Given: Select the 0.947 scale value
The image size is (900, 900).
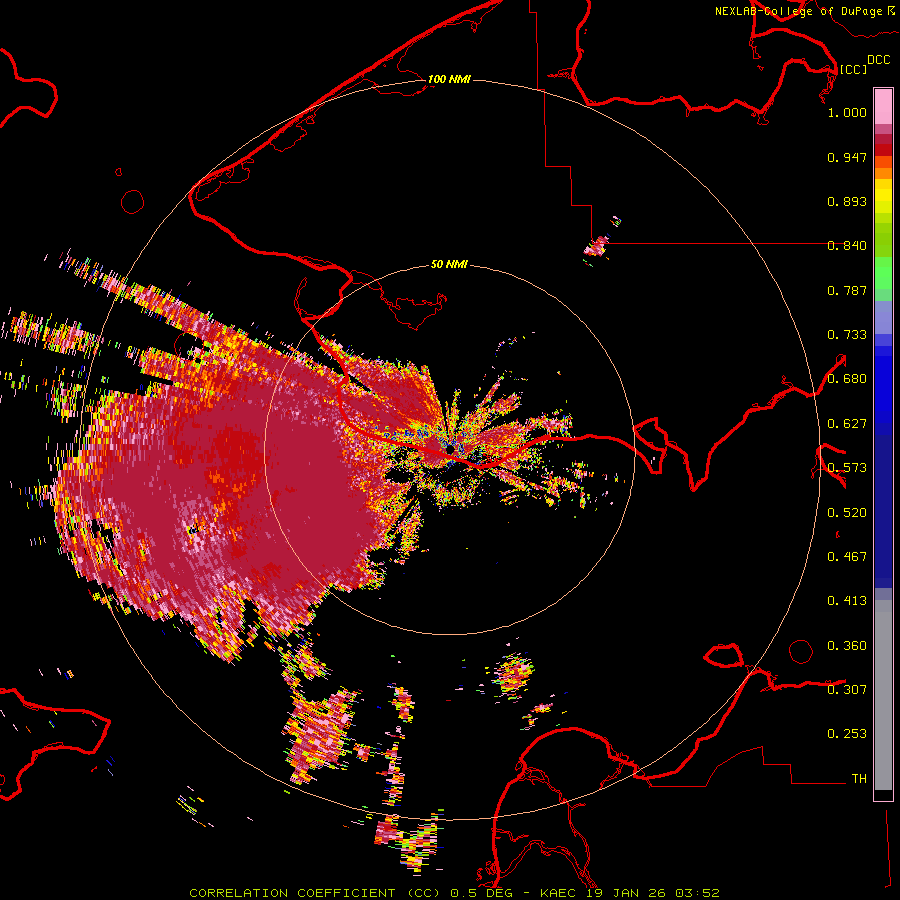Looking at the screenshot, I should click(x=847, y=157).
